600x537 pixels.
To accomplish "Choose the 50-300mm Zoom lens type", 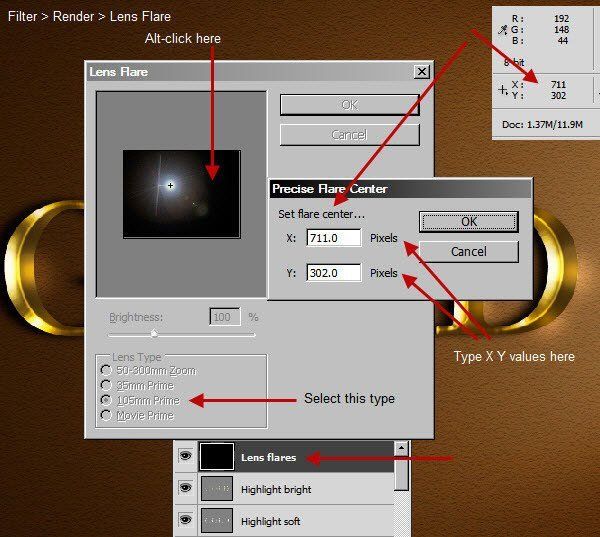I will (x=106, y=370).
